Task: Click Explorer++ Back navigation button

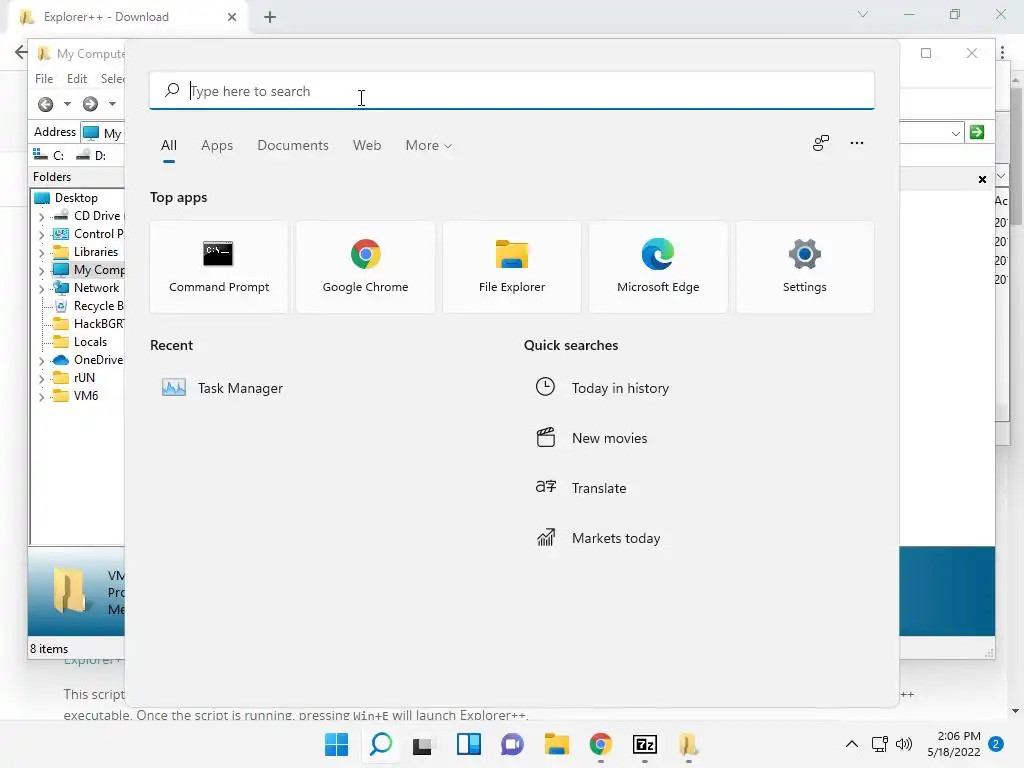Action: pos(45,104)
